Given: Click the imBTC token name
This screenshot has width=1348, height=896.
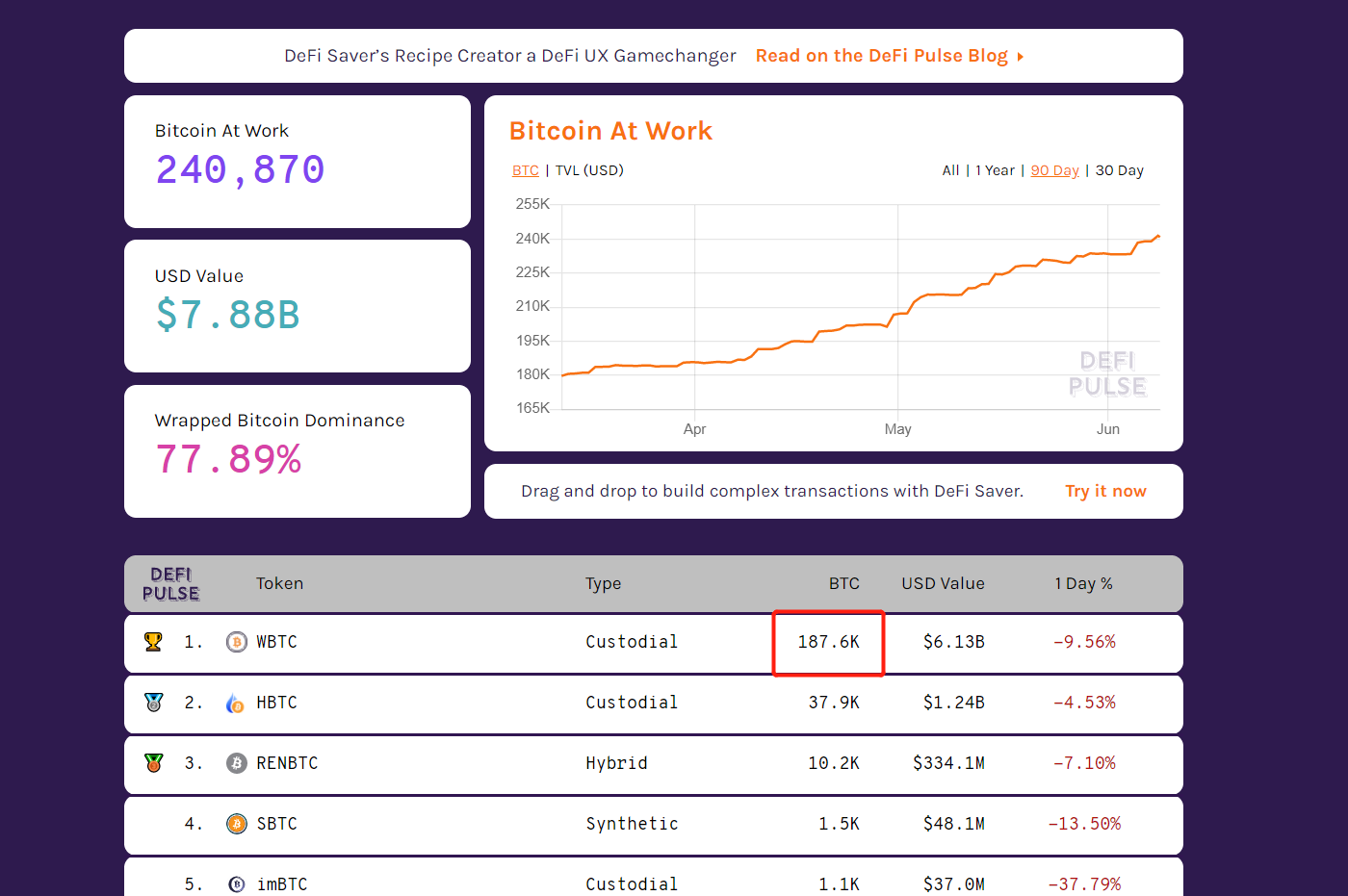Looking at the screenshot, I should click(x=282, y=884).
